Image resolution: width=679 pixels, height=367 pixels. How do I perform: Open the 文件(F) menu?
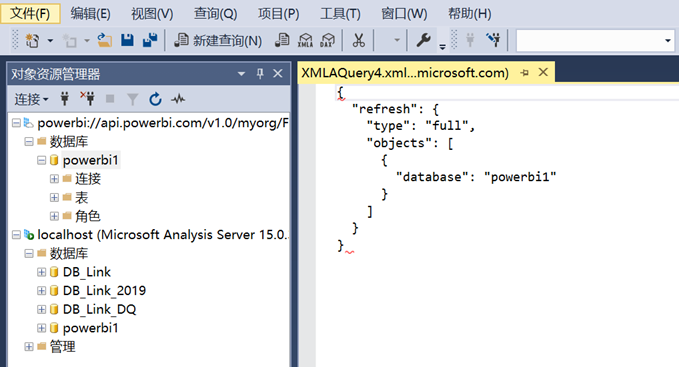(30, 13)
